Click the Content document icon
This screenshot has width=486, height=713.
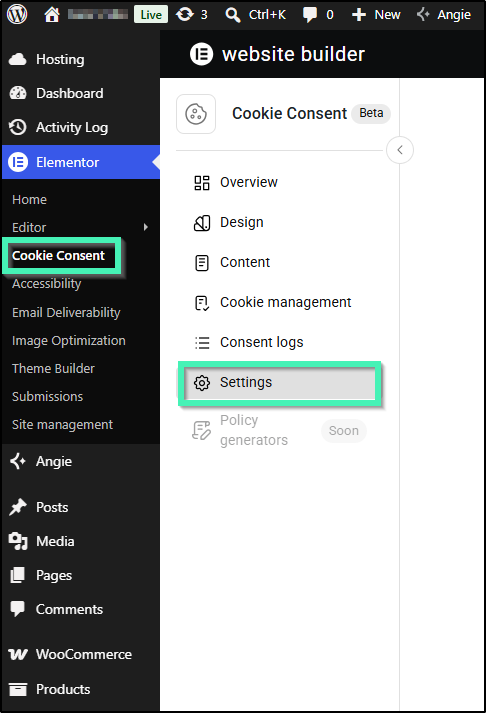click(202, 263)
